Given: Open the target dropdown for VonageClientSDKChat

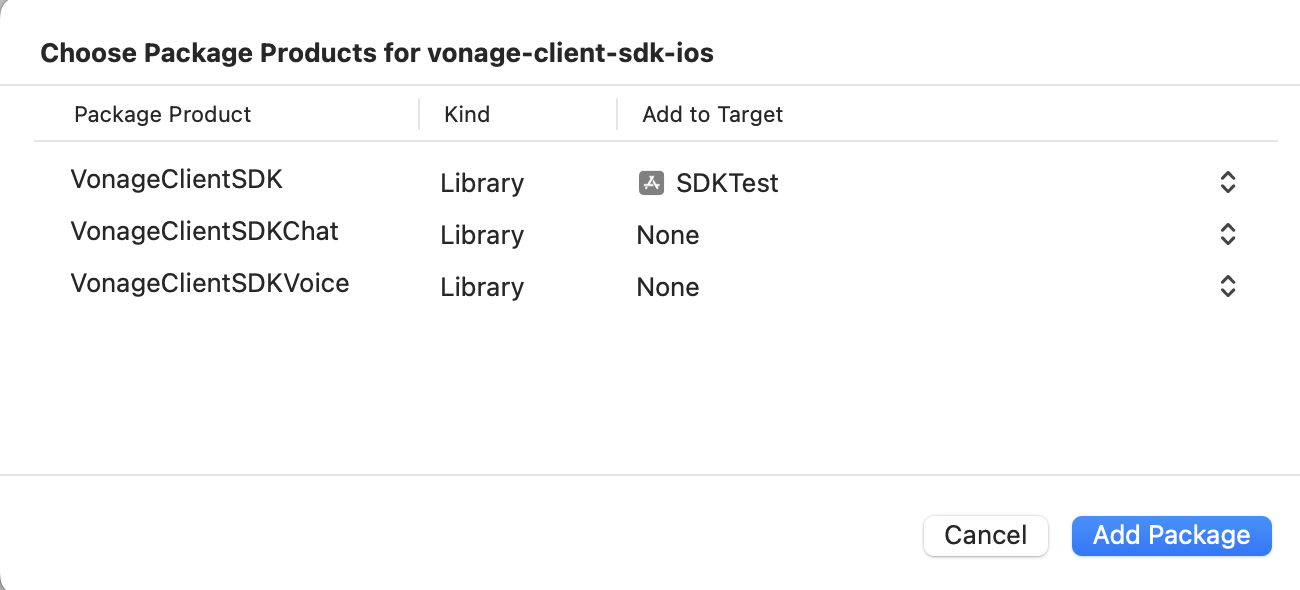Looking at the screenshot, I should point(1227,234).
